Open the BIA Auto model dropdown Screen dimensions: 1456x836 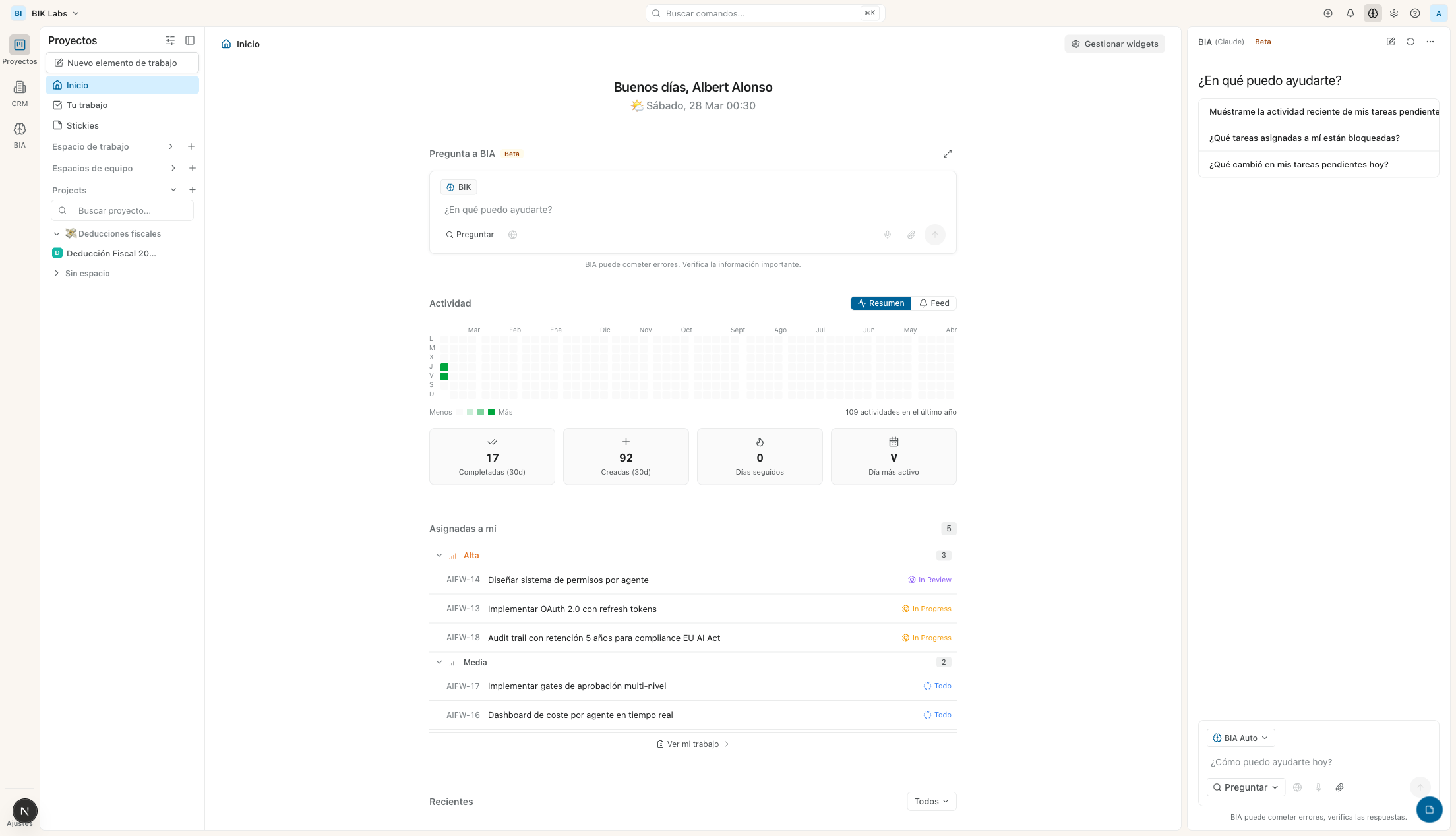coord(1240,738)
